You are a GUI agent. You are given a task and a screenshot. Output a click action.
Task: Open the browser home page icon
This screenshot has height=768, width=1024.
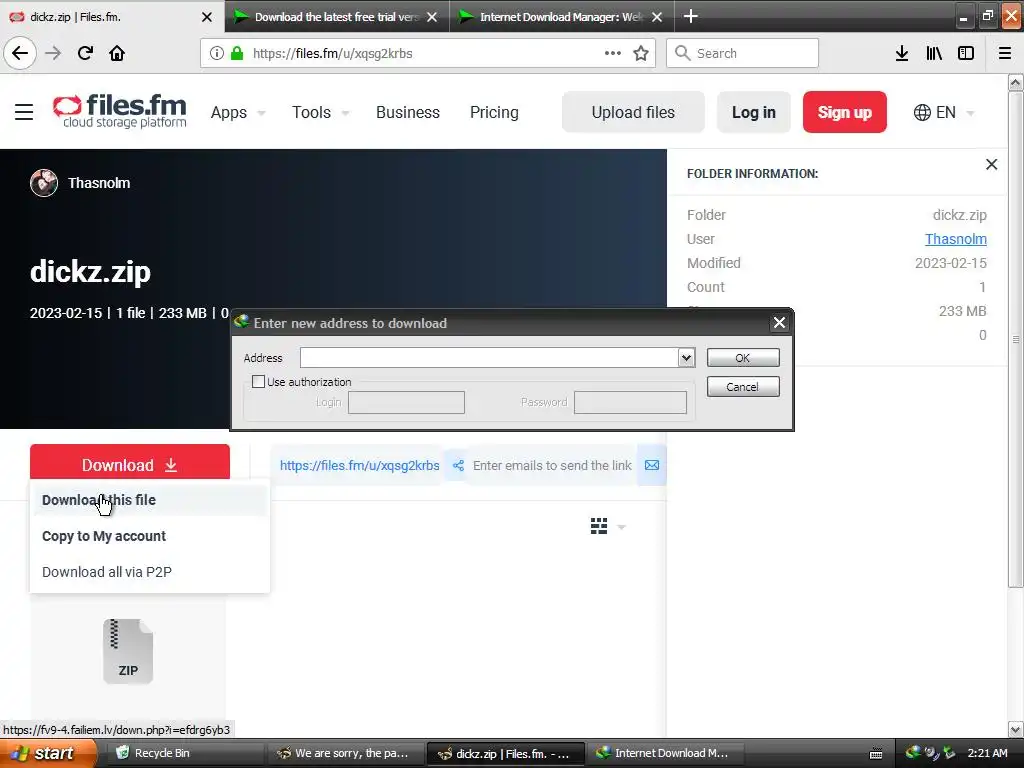(x=117, y=53)
